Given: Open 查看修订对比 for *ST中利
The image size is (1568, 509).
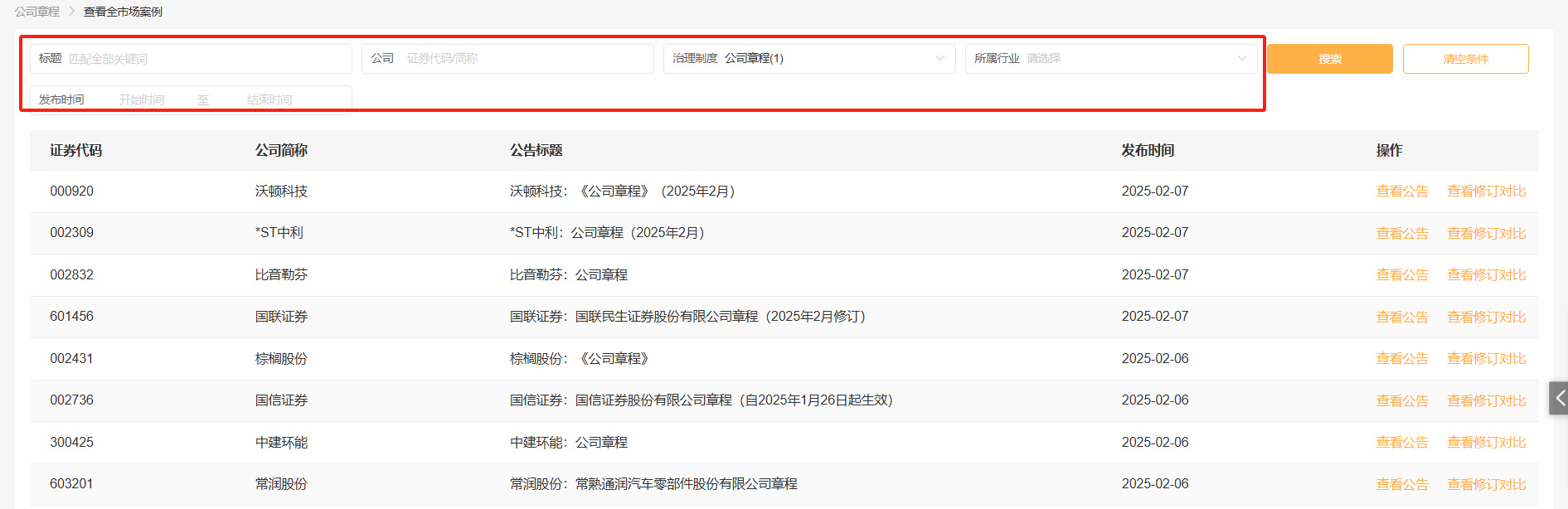Looking at the screenshot, I should [x=1487, y=234].
